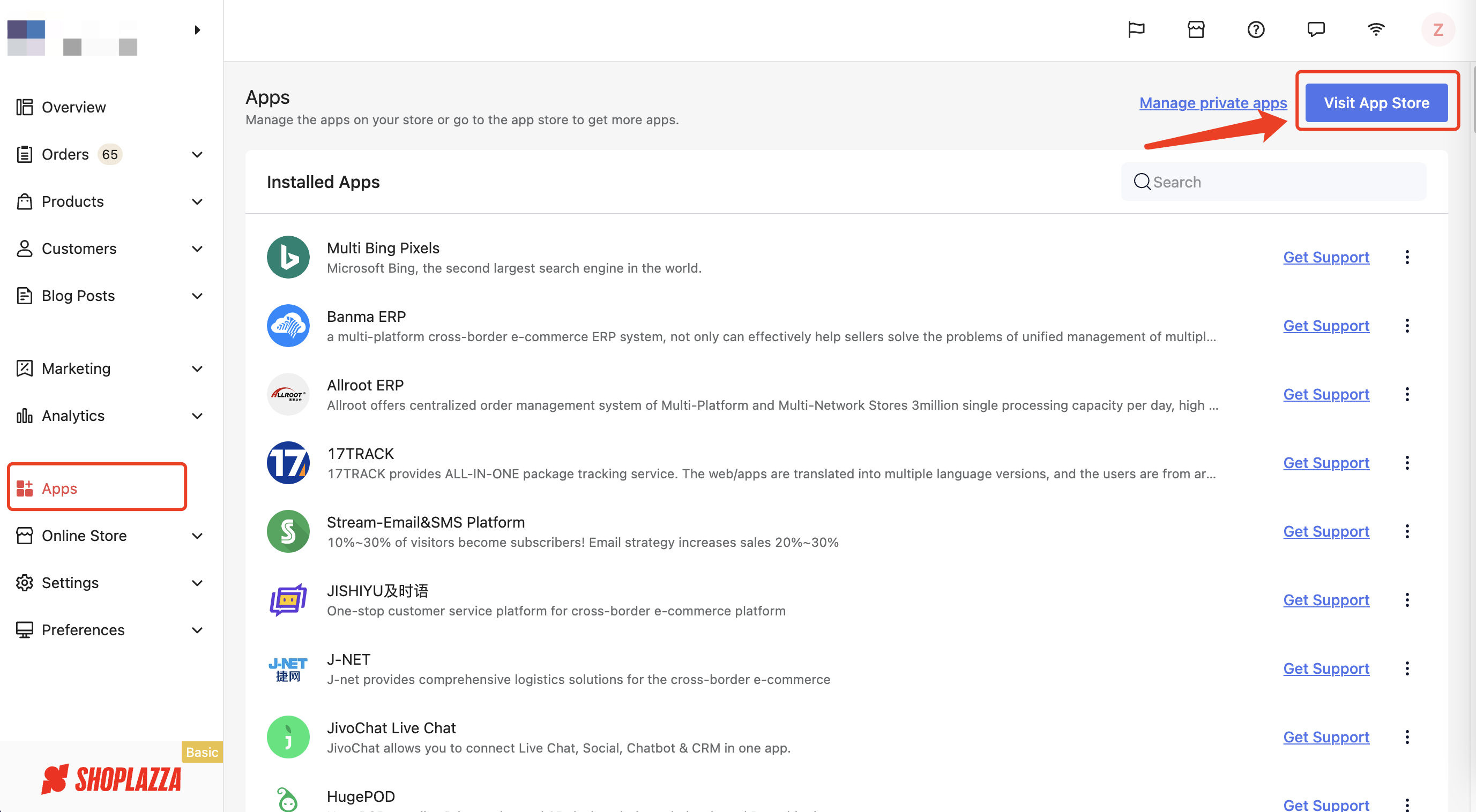This screenshot has width=1476, height=812.
Task: Click the Orders 65 count badge
Action: coord(109,155)
